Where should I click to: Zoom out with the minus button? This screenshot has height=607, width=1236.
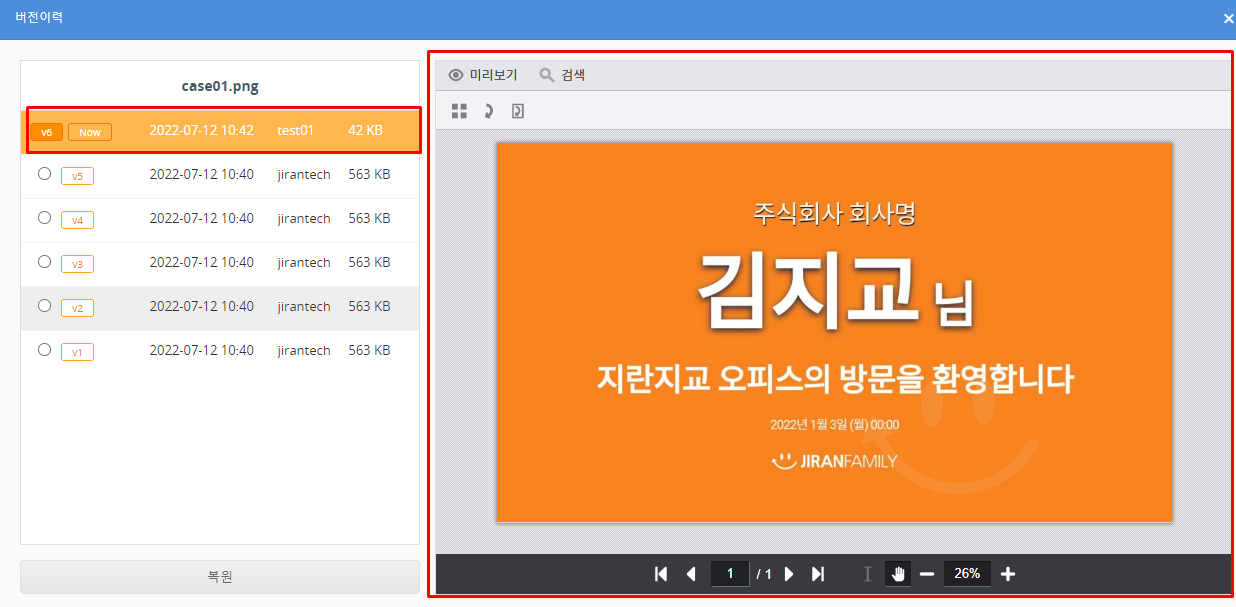[927, 574]
